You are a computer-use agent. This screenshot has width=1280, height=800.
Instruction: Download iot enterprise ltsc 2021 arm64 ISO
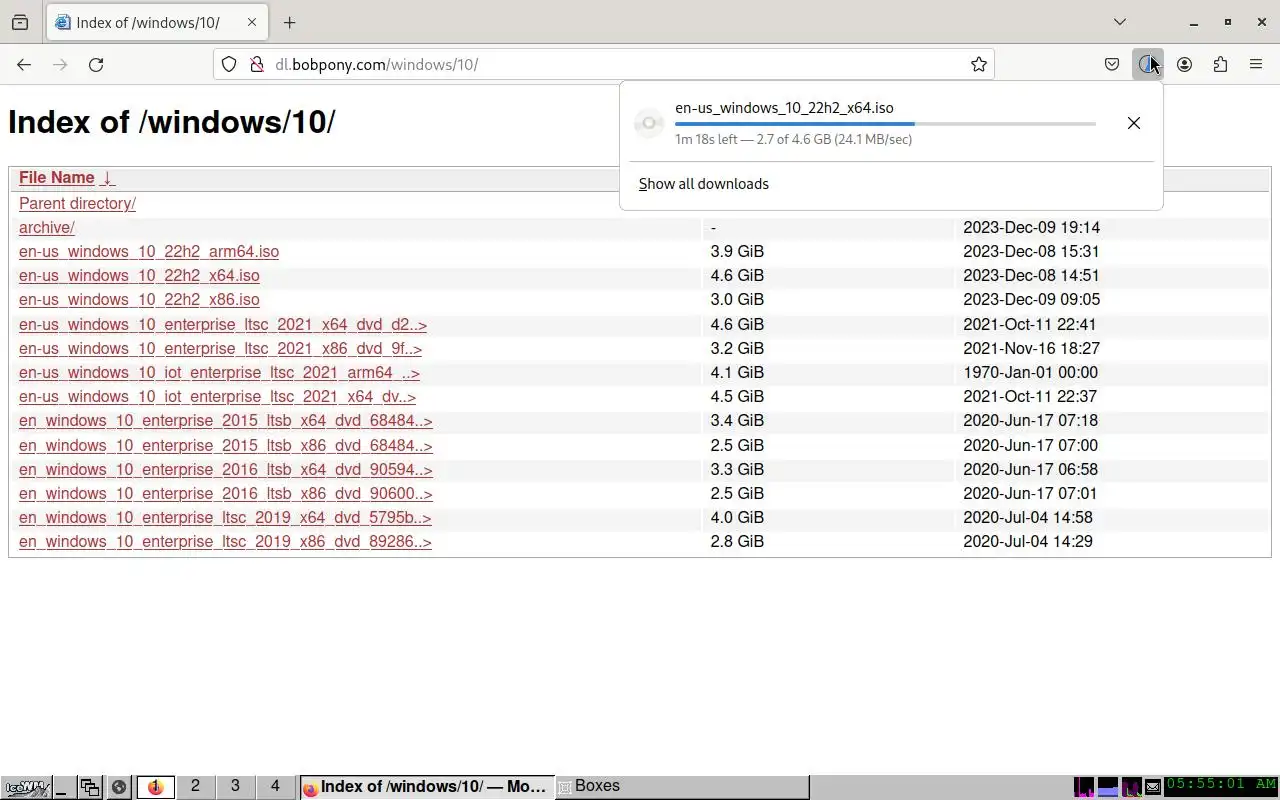pyautogui.click(x=219, y=373)
